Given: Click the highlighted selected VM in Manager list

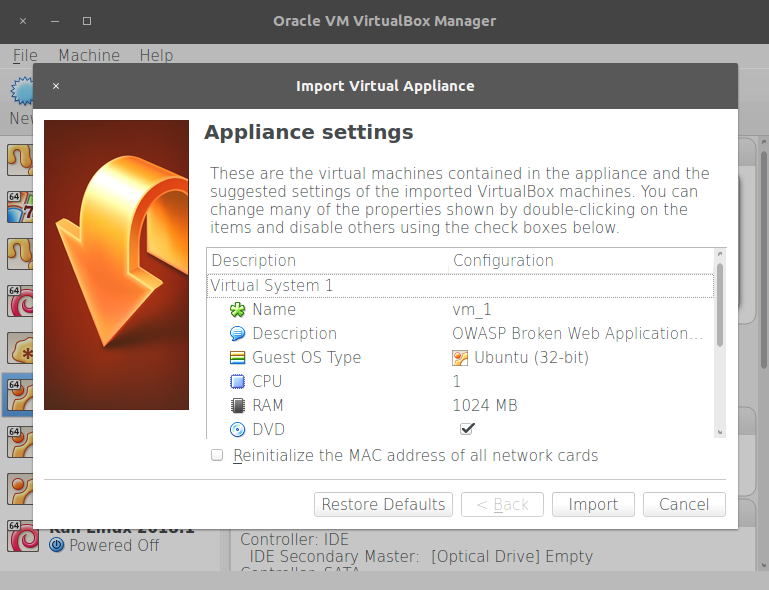Looking at the screenshot, I should (x=18, y=395).
